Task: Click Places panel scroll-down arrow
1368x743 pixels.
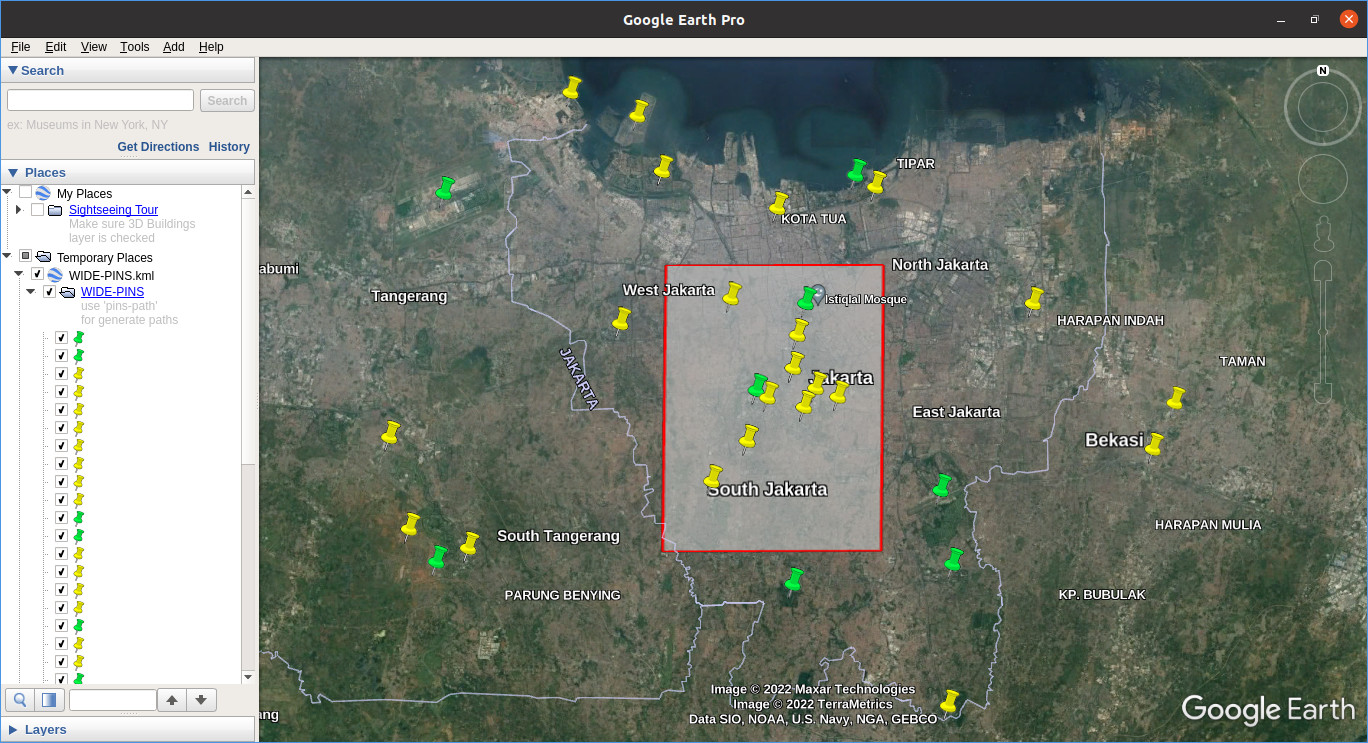Action: click(248, 677)
